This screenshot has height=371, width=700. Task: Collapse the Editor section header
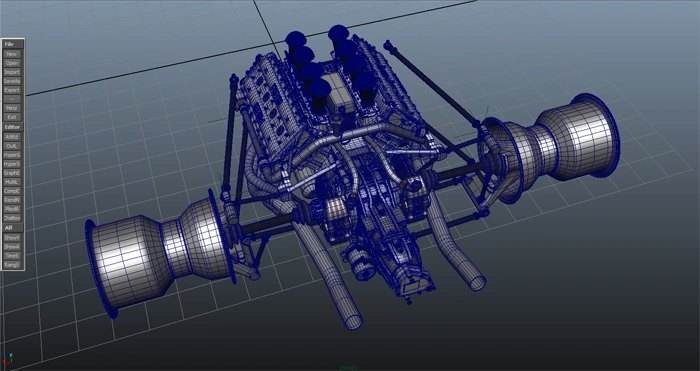12,127
